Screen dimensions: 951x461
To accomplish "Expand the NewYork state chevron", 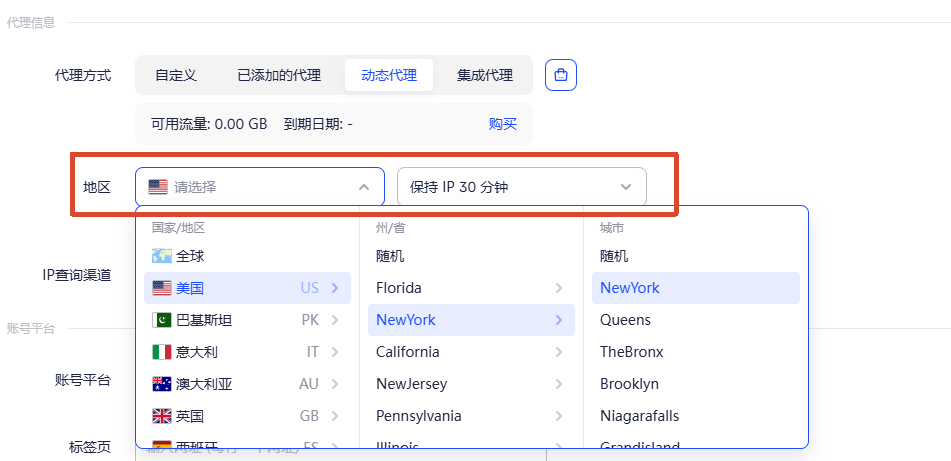I will (559, 320).
